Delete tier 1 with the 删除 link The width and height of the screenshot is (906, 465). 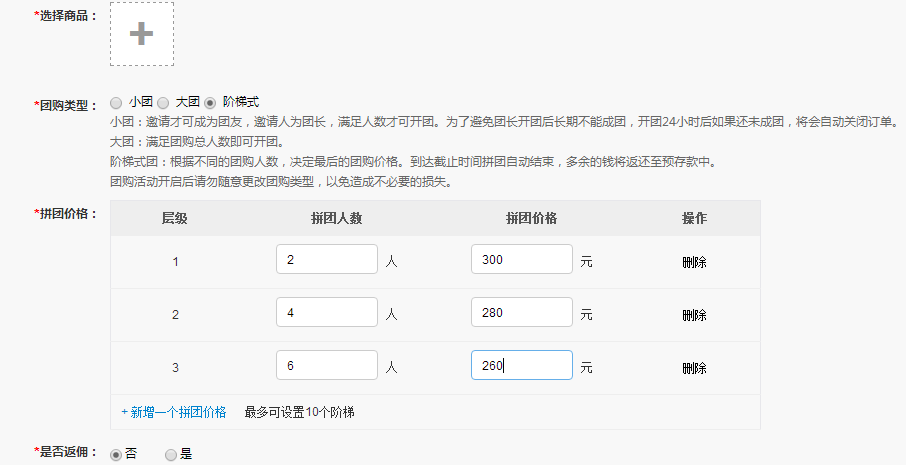694,262
